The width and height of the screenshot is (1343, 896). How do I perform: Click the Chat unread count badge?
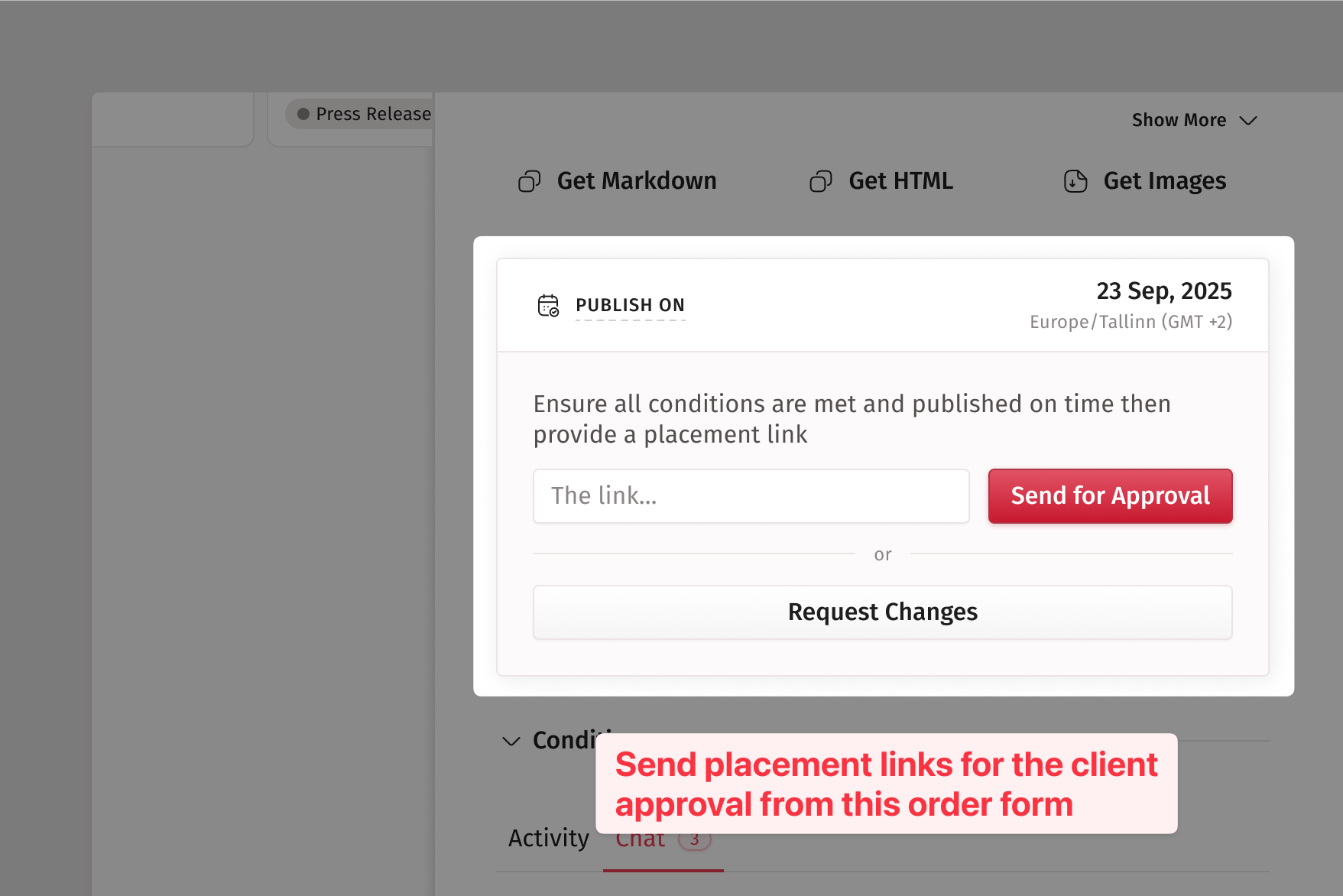694,841
